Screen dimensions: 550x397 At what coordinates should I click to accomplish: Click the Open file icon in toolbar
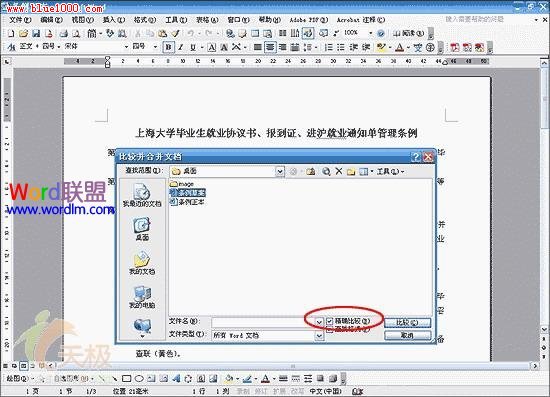(x=23, y=33)
